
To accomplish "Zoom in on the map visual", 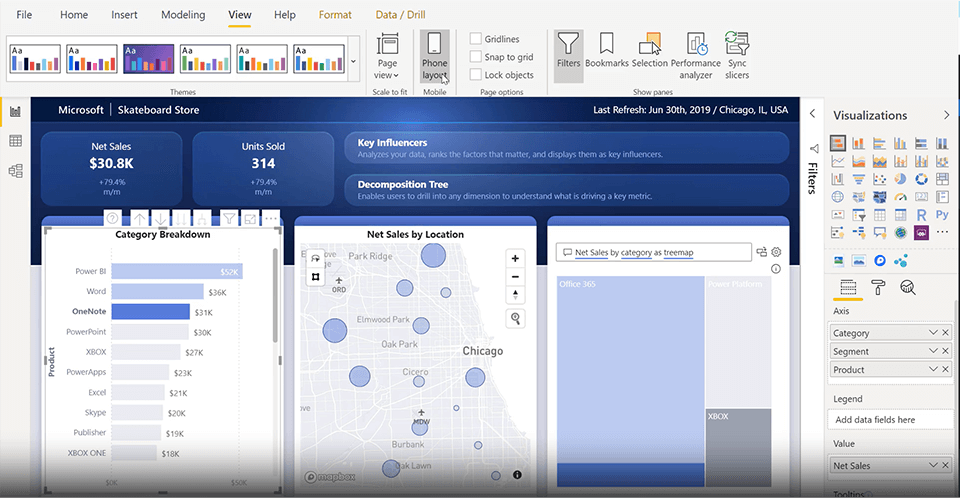I will [515, 258].
